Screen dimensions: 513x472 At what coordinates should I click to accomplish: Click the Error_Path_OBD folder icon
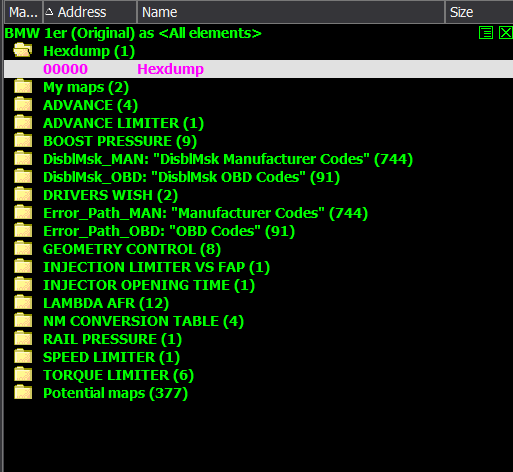[x=23, y=230]
